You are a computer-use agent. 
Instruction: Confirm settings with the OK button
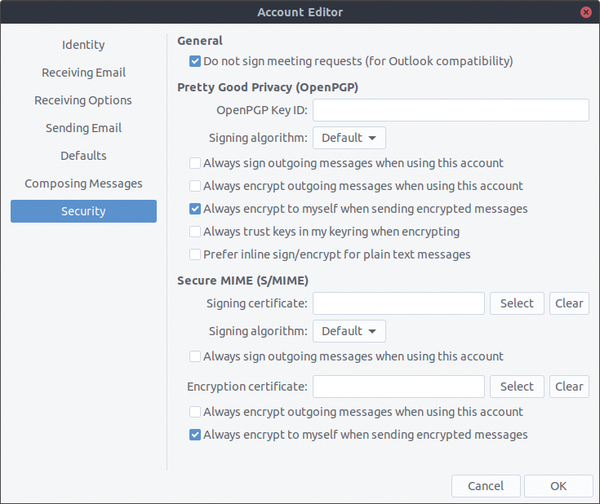click(x=558, y=486)
